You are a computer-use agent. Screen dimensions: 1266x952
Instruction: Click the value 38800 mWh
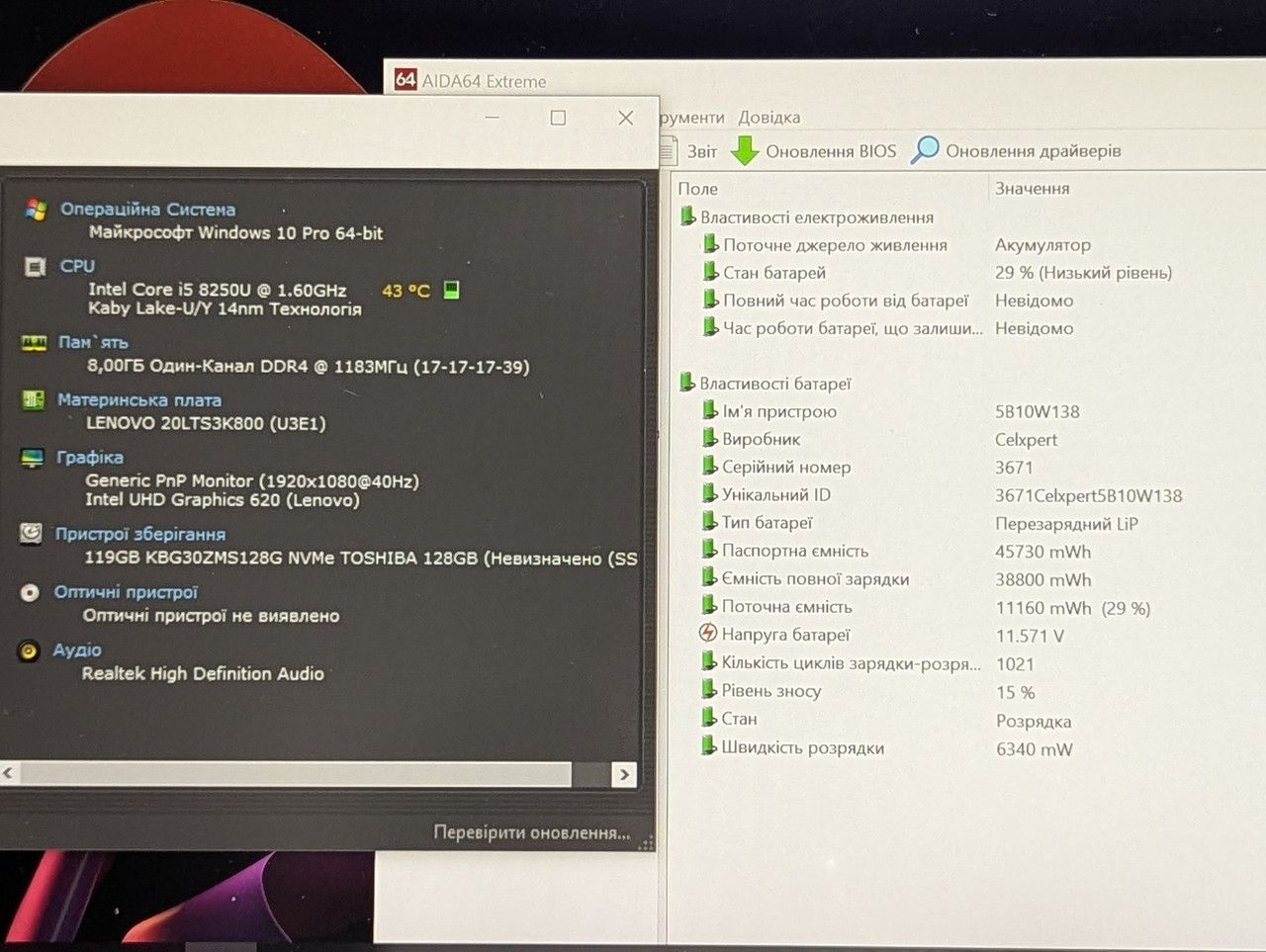point(1043,580)
